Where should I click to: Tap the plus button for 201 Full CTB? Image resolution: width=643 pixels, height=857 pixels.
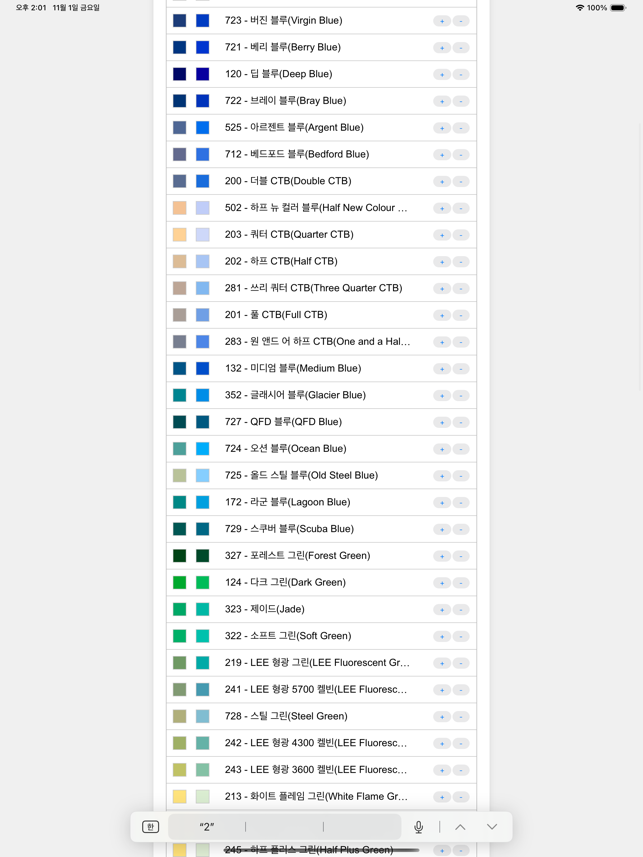(x=442, y=315)
